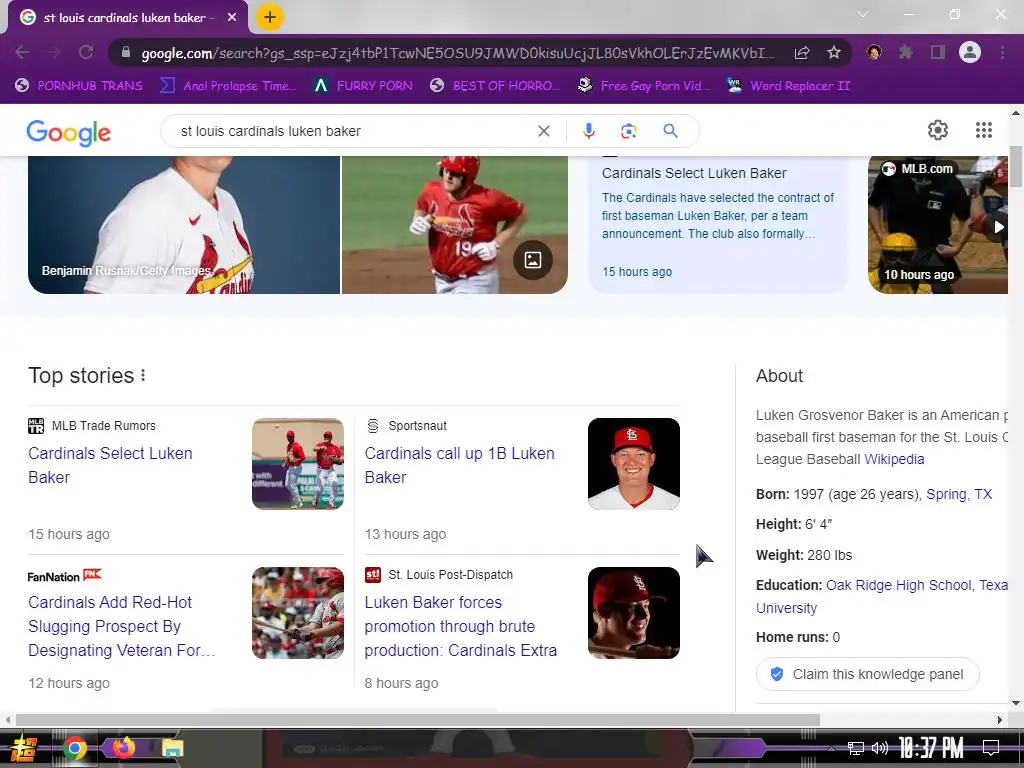Screen dimensions: 1024x768
Task: Reload the current page
Action: point(86,52)
